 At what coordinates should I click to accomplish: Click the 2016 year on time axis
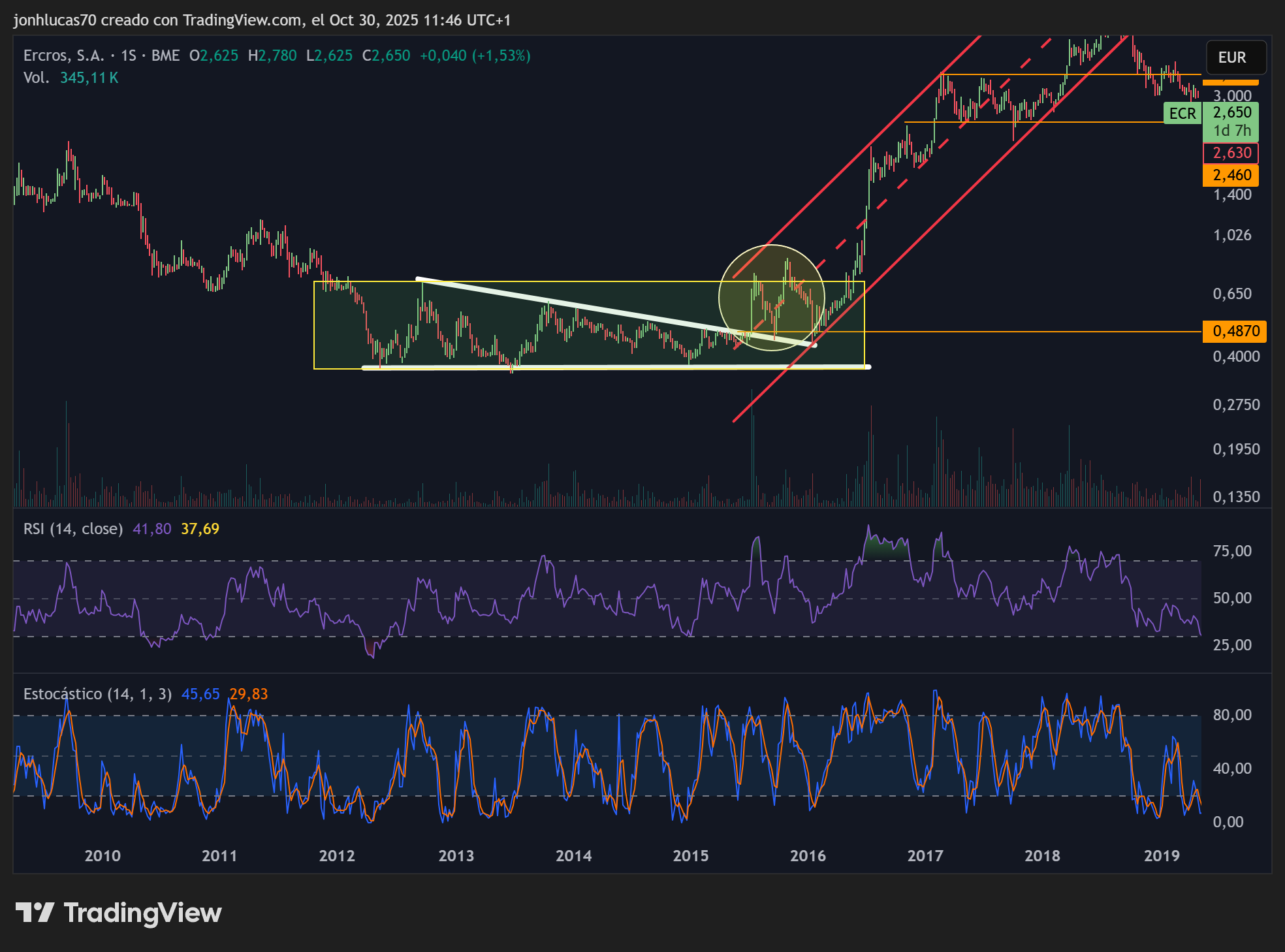(x=808, y=856)
